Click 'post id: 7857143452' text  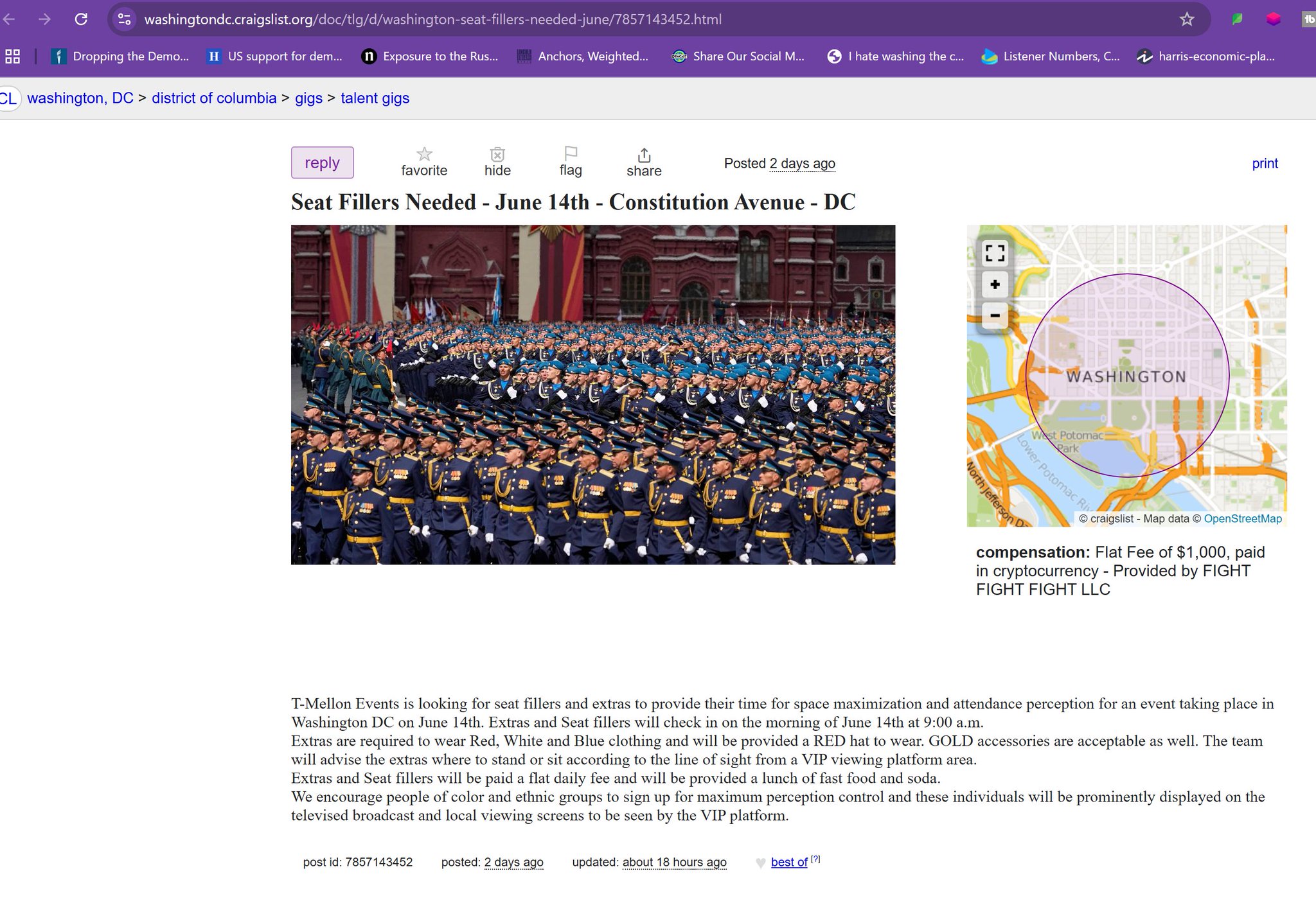[x=358, y=862]
